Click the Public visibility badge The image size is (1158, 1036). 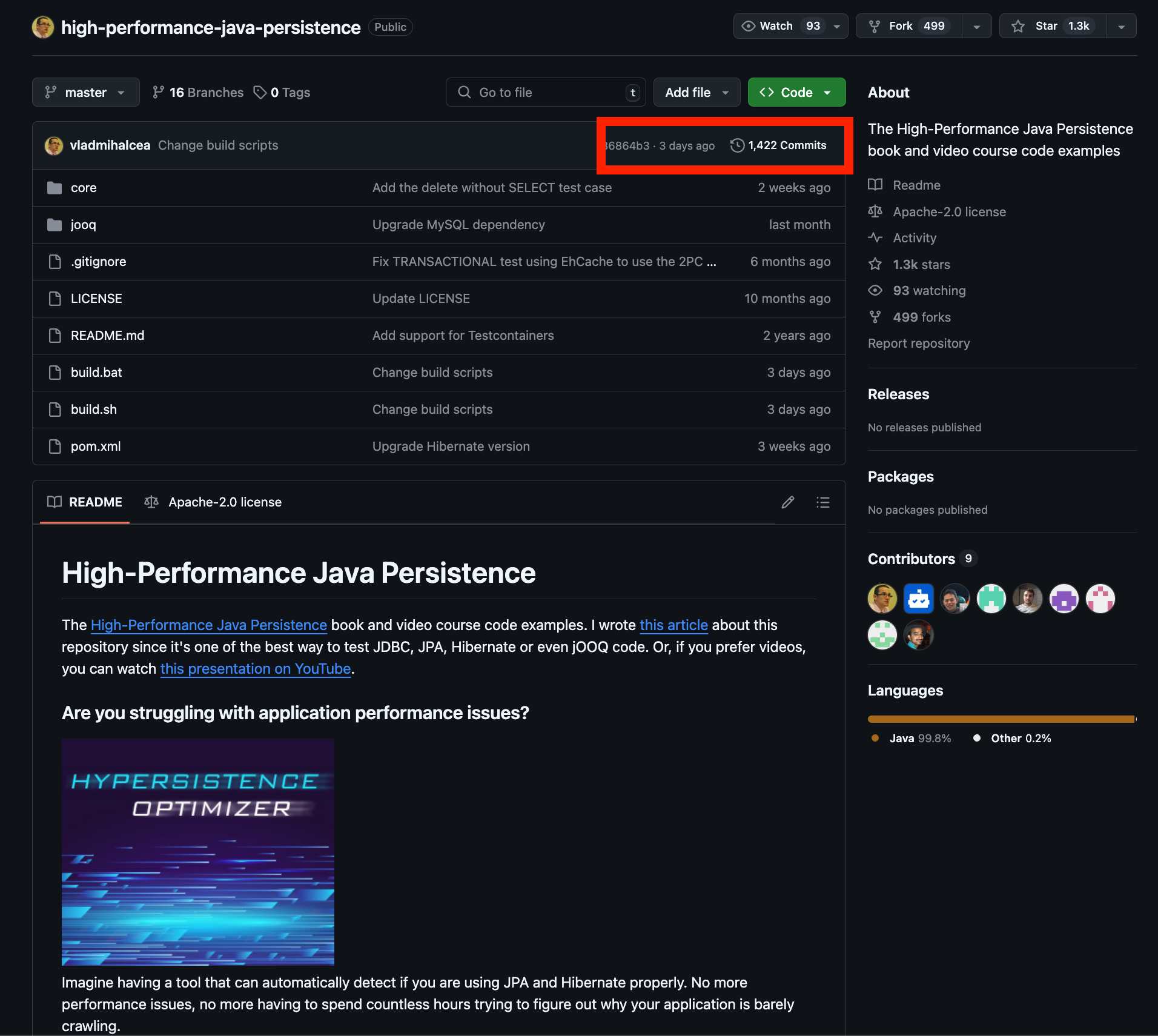click(x=390, y=27)
